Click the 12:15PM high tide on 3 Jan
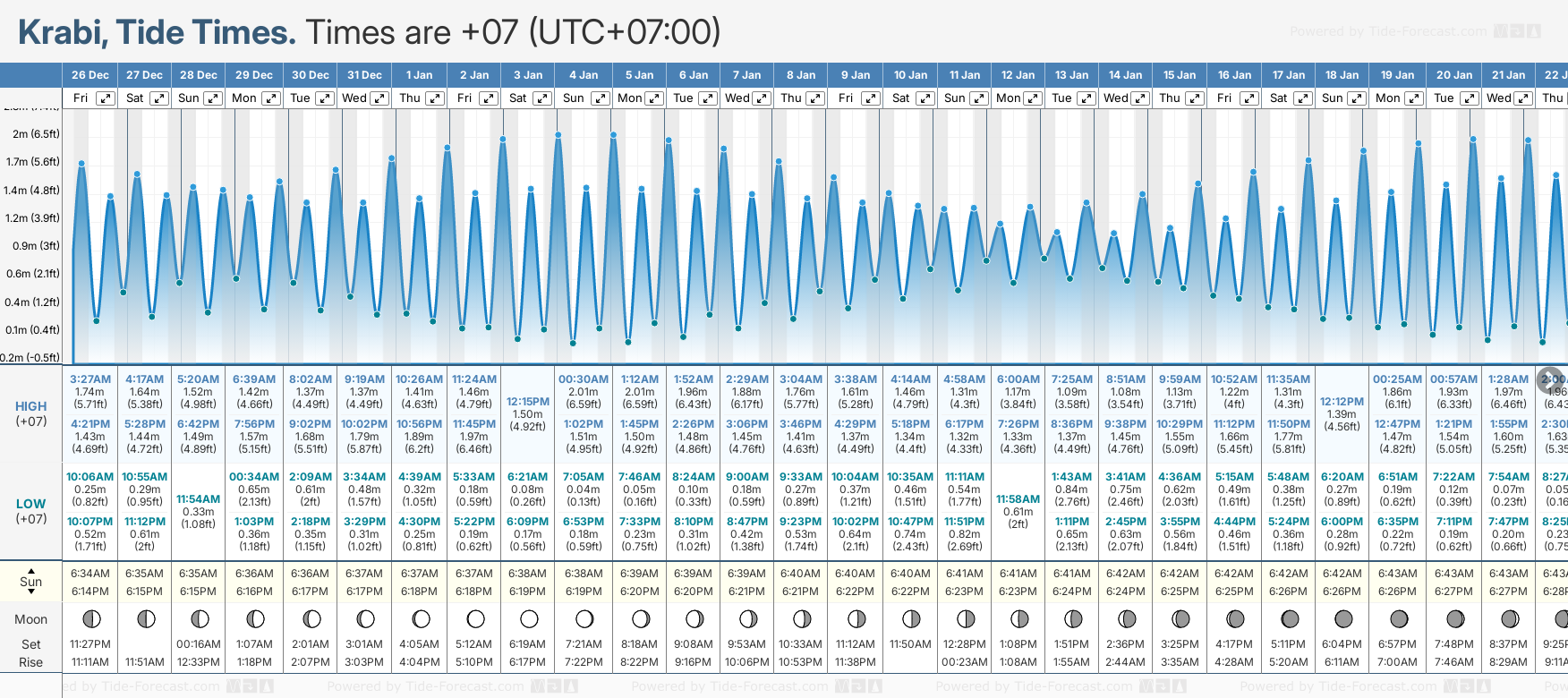This screenshot has width=1568, height=698. click(528, 402)
